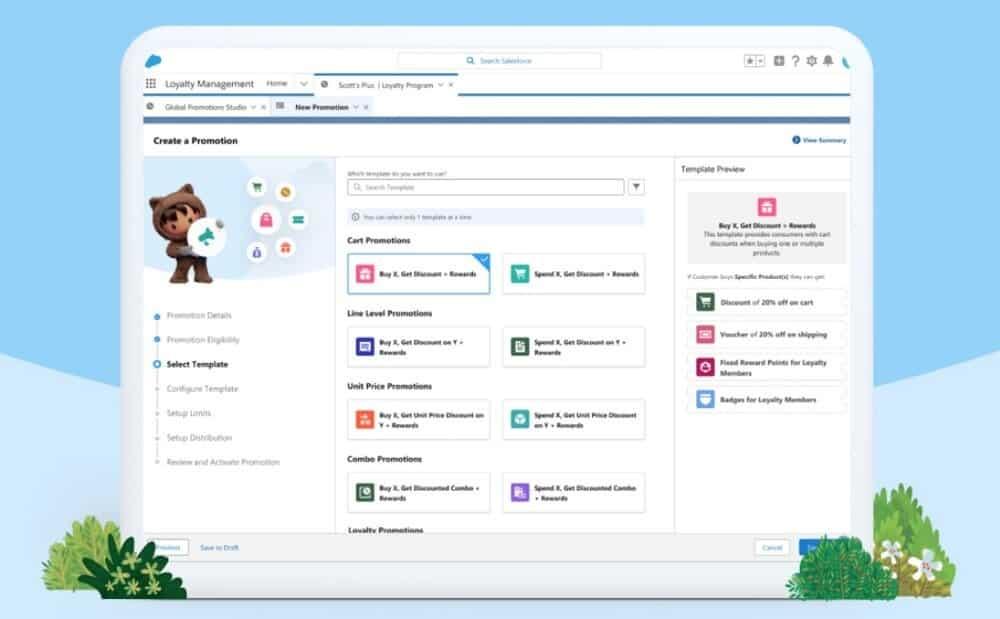Click teal icon on Spend X Unit Price card
The image size is (1000, 619).
click(x=520, y=419)
